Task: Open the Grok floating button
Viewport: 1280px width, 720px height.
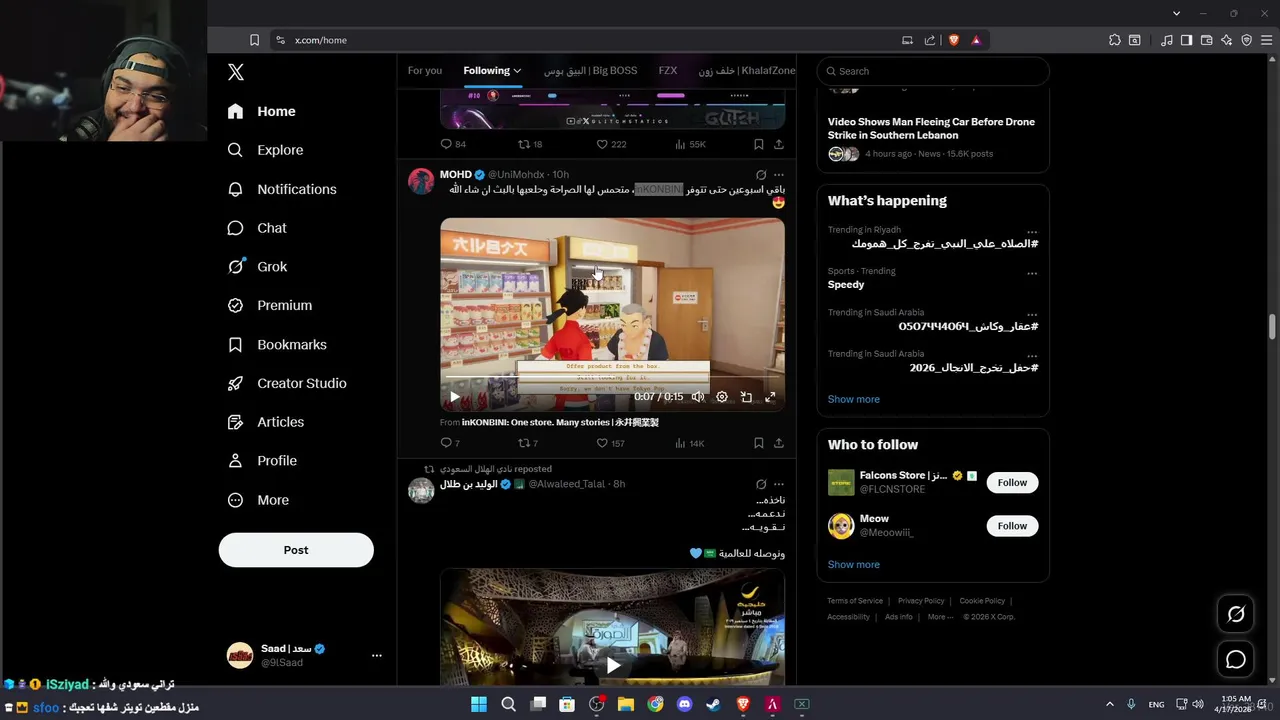Action: pos(1236,614)
